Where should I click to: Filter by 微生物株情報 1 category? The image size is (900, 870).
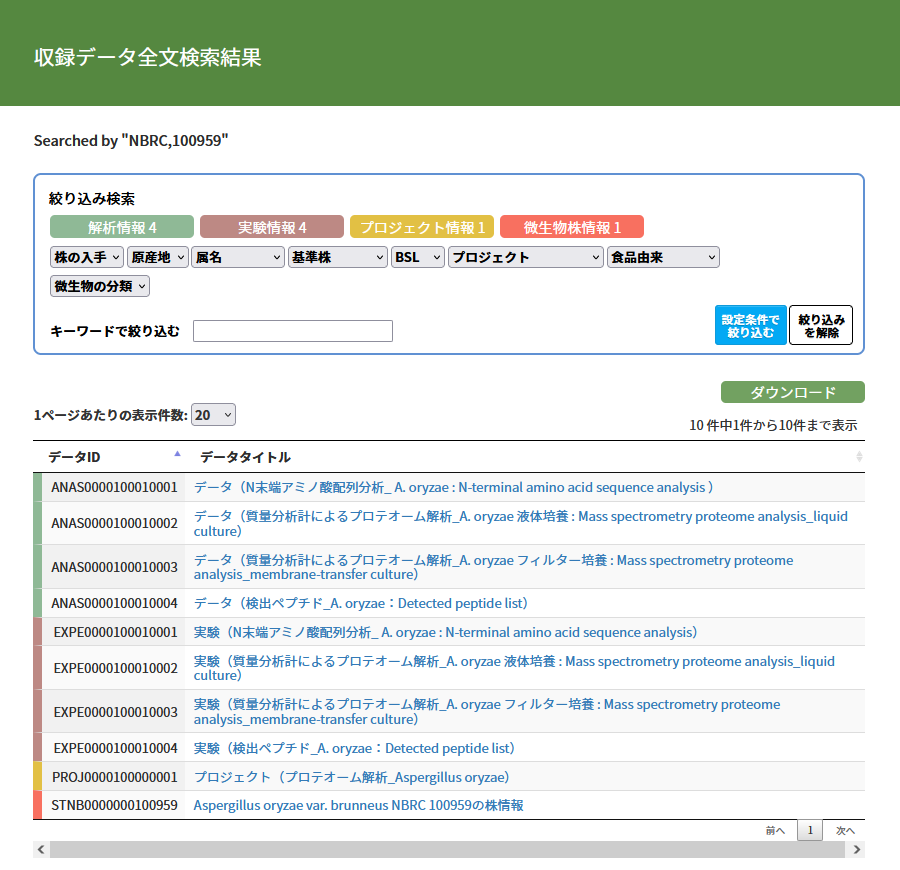coord(572,227)
